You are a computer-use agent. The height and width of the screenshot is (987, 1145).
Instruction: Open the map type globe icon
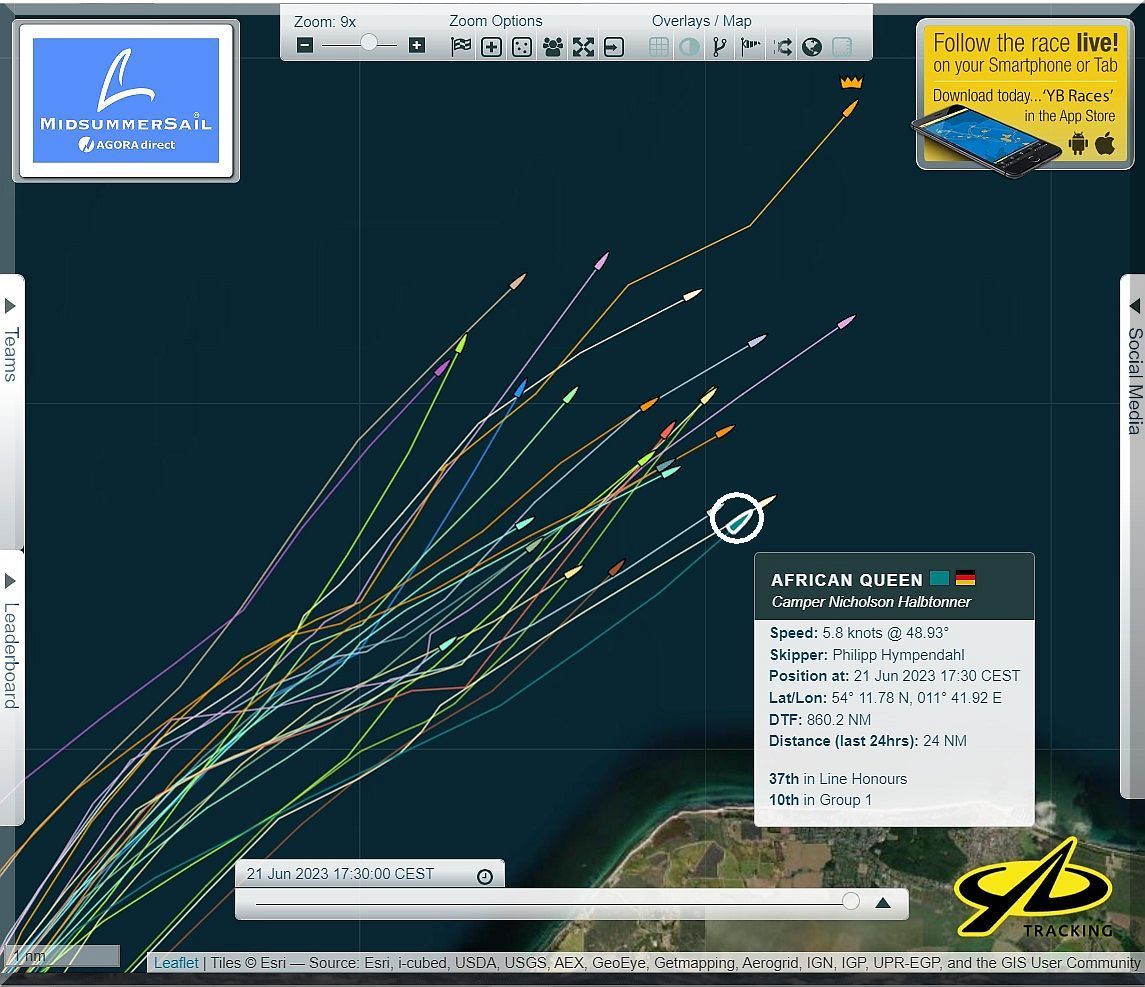[812, 46]
